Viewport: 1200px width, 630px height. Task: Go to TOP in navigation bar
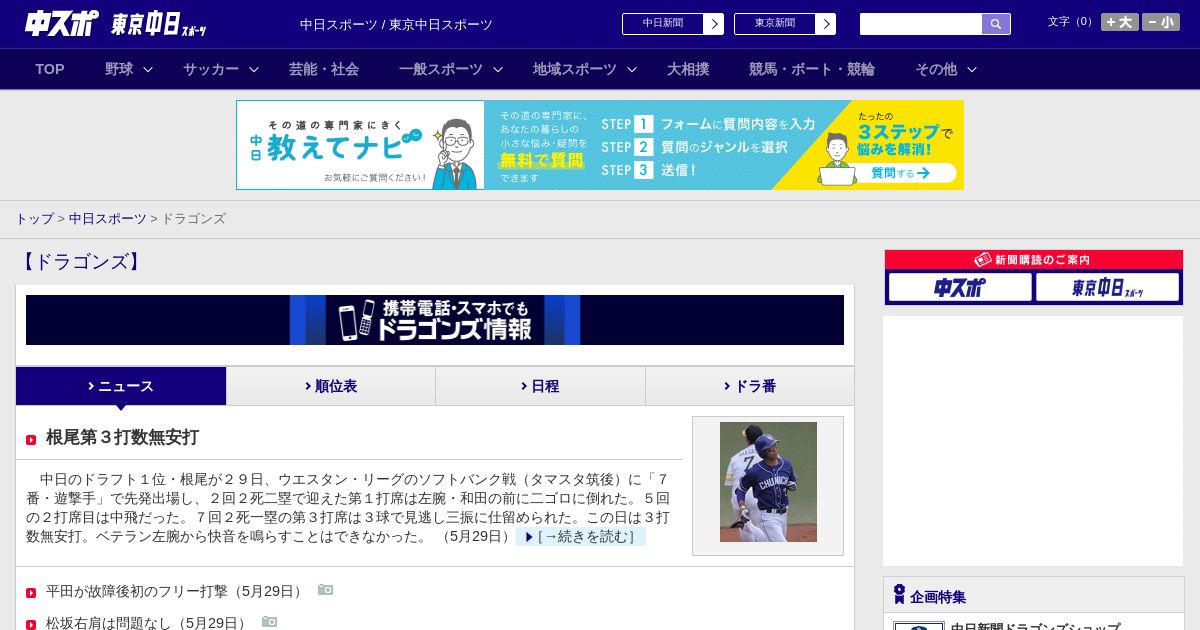pyautogui.click(x=50, y=69)
